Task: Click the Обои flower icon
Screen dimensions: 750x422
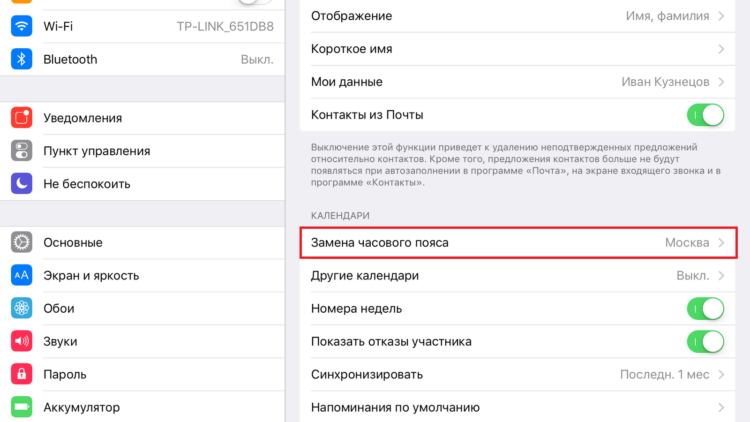Action: click(x=22, y=309)
